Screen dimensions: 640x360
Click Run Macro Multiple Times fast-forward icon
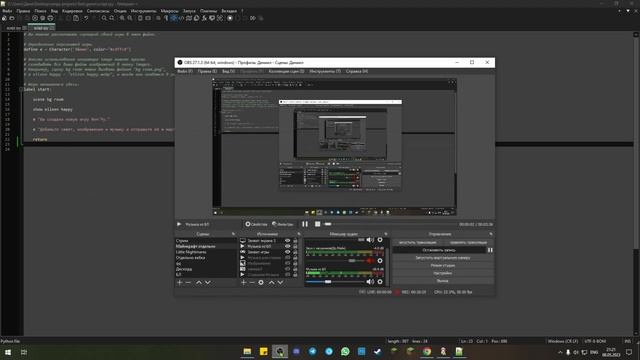coord(253,18)
